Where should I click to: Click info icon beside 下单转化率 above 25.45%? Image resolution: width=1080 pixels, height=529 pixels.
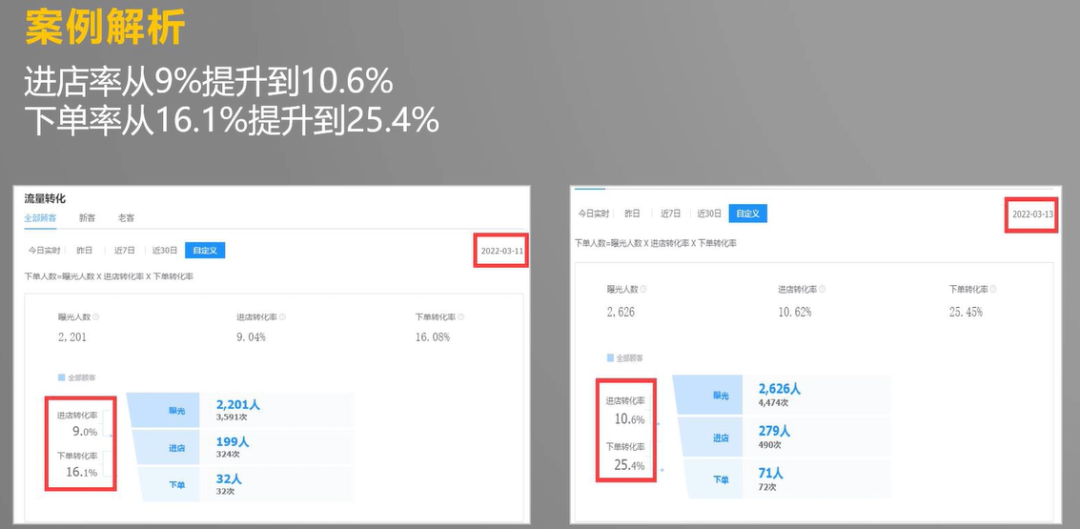tap(993, 290)
